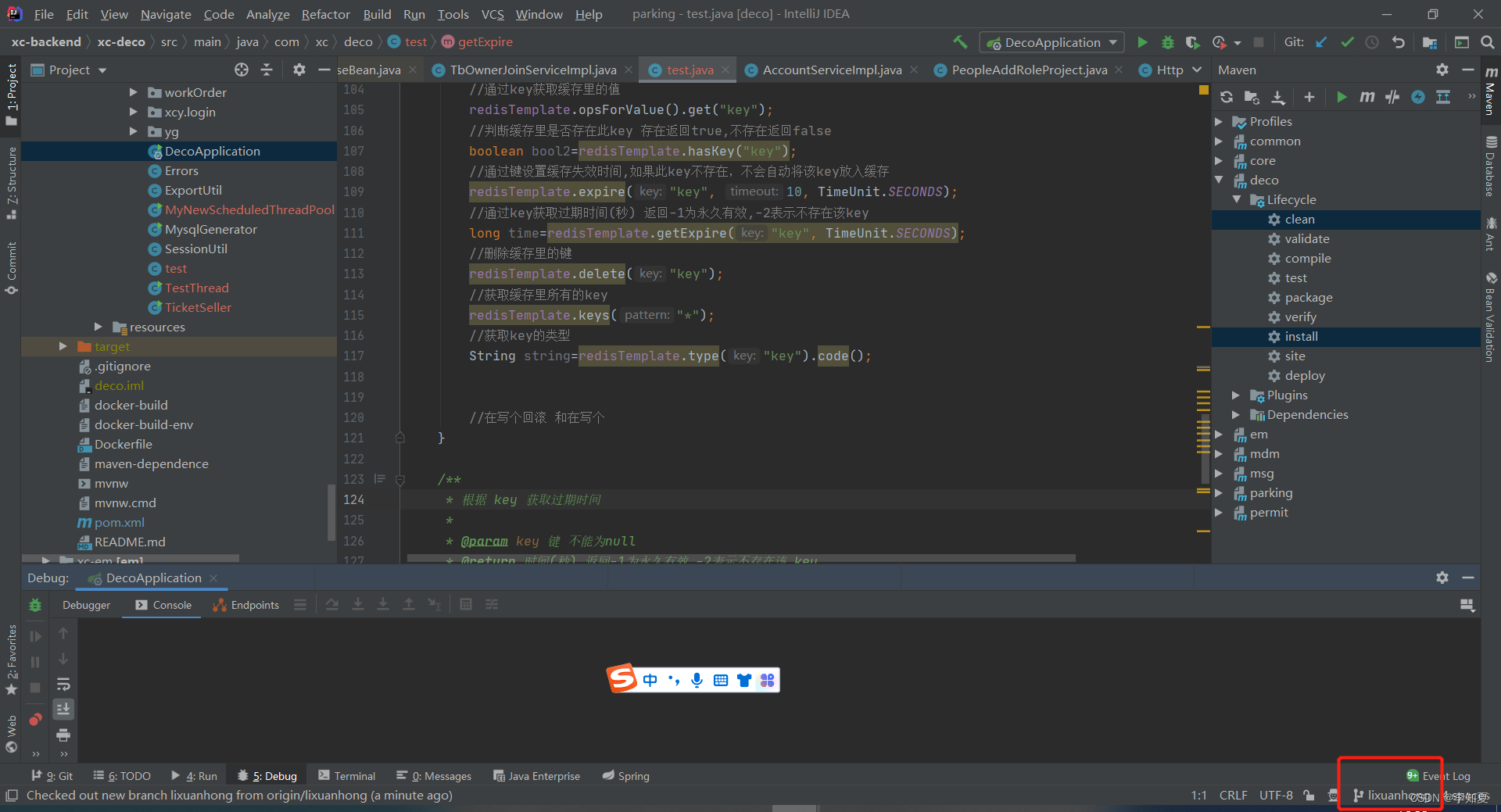Click Evaluate Expression calculator icon

click(x=466, y=605)
